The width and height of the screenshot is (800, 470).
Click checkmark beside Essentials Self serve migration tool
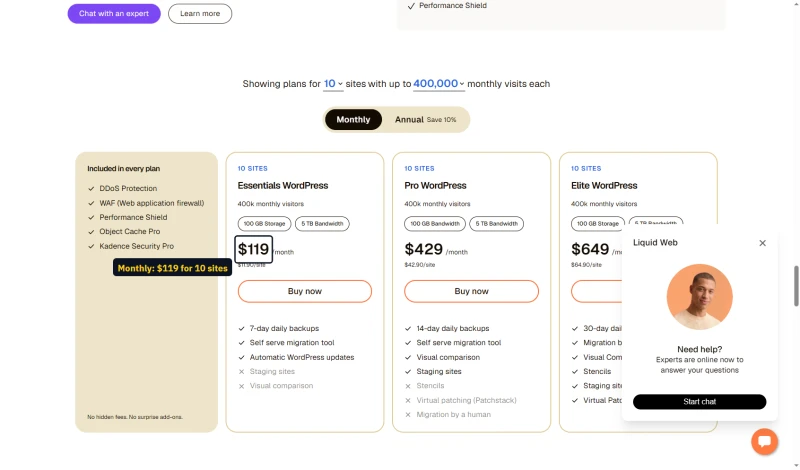241,343
